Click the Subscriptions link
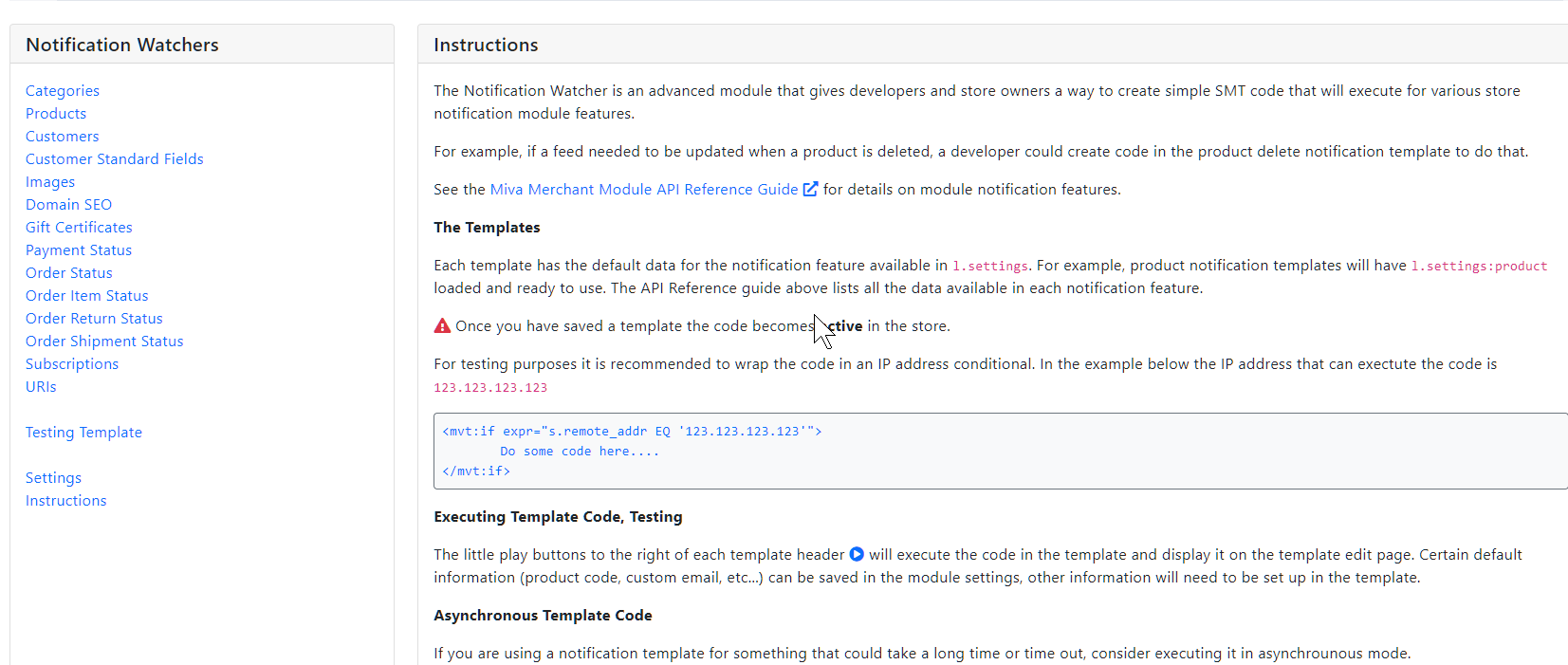Screen dimensions: 1568x665 pos(72,364)
